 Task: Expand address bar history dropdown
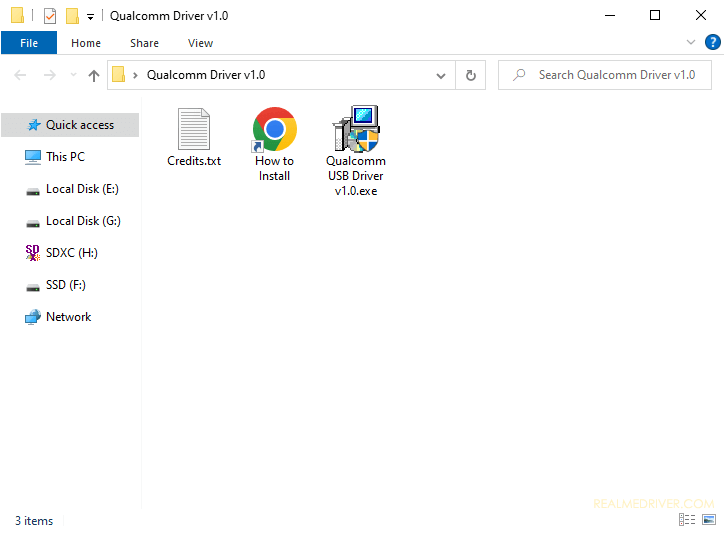pos(441,75)
